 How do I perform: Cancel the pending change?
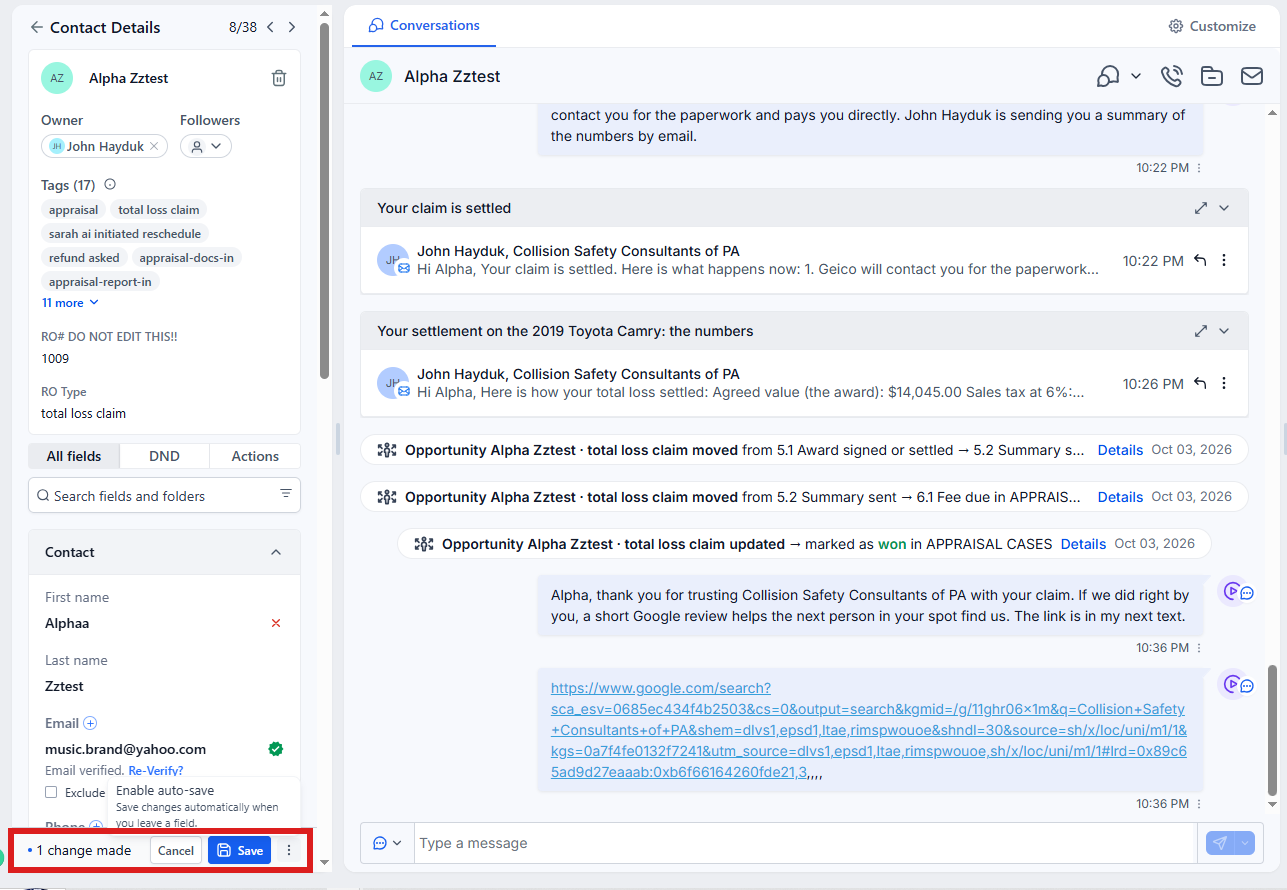pos(176,851)
